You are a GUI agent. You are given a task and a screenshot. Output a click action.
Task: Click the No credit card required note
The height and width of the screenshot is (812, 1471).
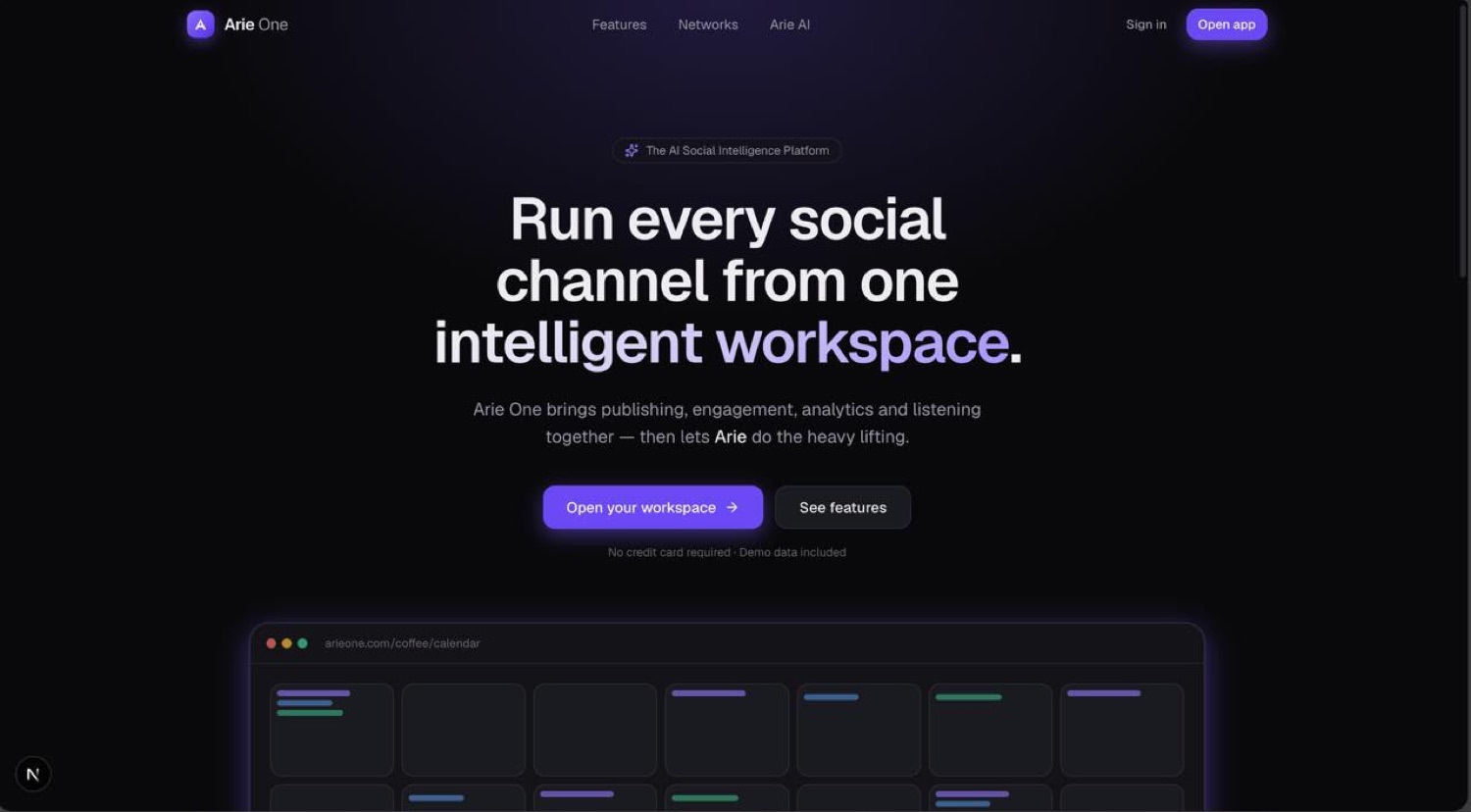(x=727, y=552)
